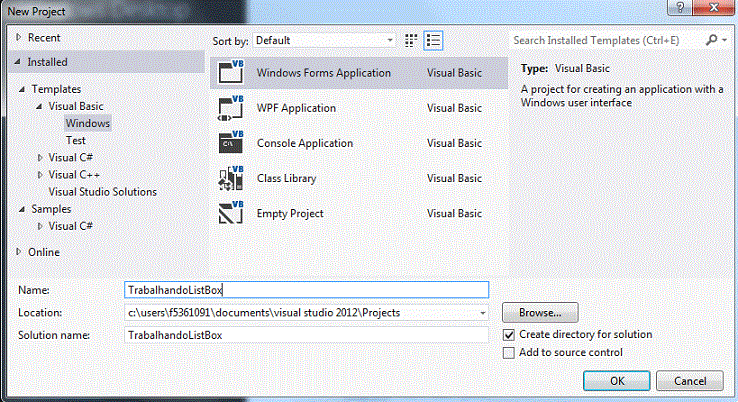Click the Console Application template icon
The height and width of the screenshot is (402, 738).
[231, 143]
